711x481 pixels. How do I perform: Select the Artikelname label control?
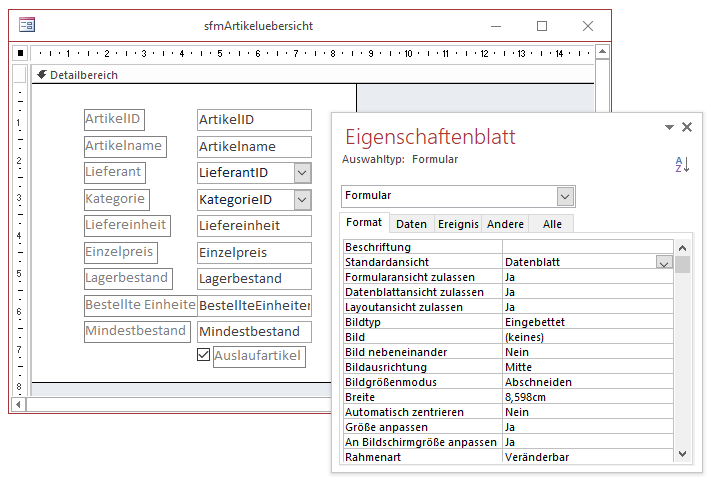tap(125, 146)
